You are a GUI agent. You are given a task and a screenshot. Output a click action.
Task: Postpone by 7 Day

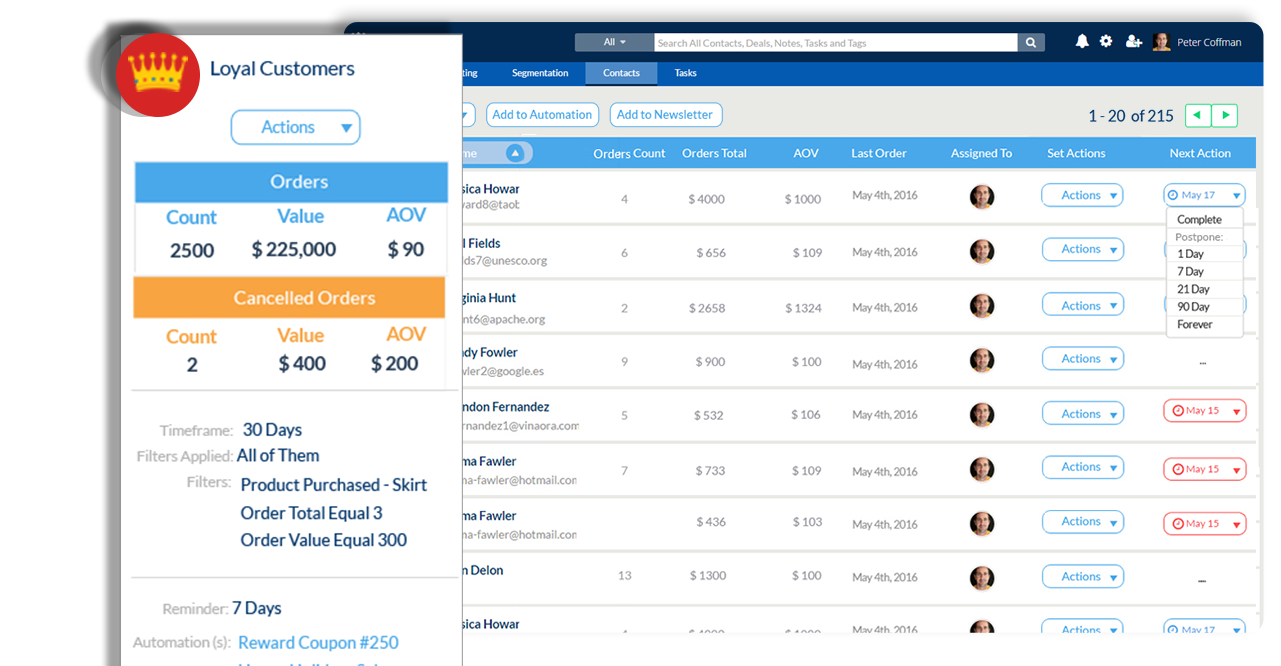1190,272
